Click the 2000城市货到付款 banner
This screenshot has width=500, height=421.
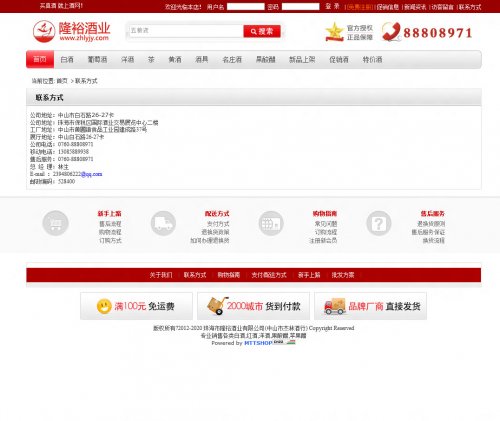click(253, 306)
